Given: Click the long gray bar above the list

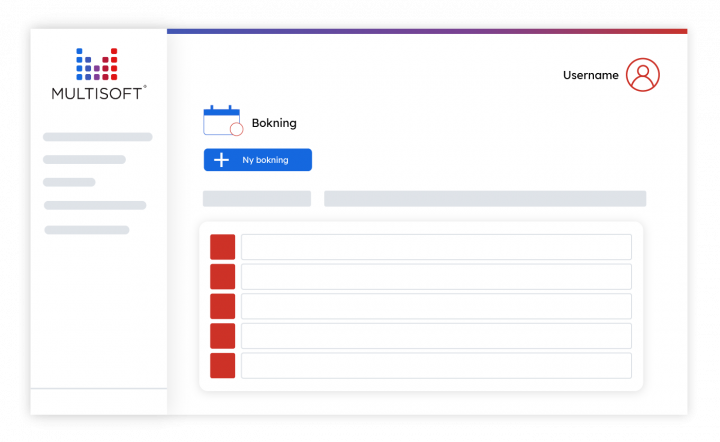Looking at the screenshot, I should pyautogui.click(x=484, y=199).
